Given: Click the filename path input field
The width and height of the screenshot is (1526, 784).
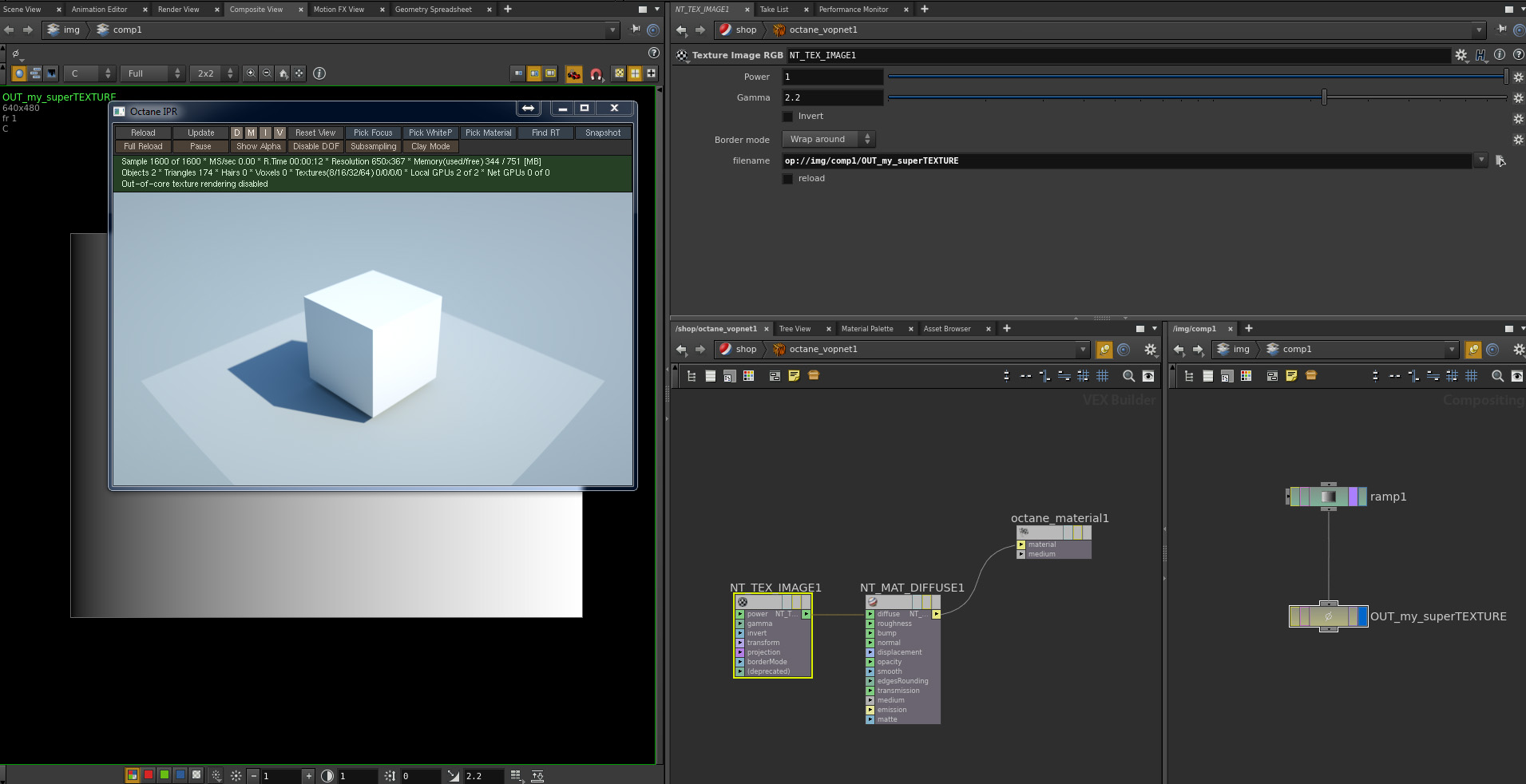Looking at the screenshot, I should pyautogui.click(x=1128, y=160).
